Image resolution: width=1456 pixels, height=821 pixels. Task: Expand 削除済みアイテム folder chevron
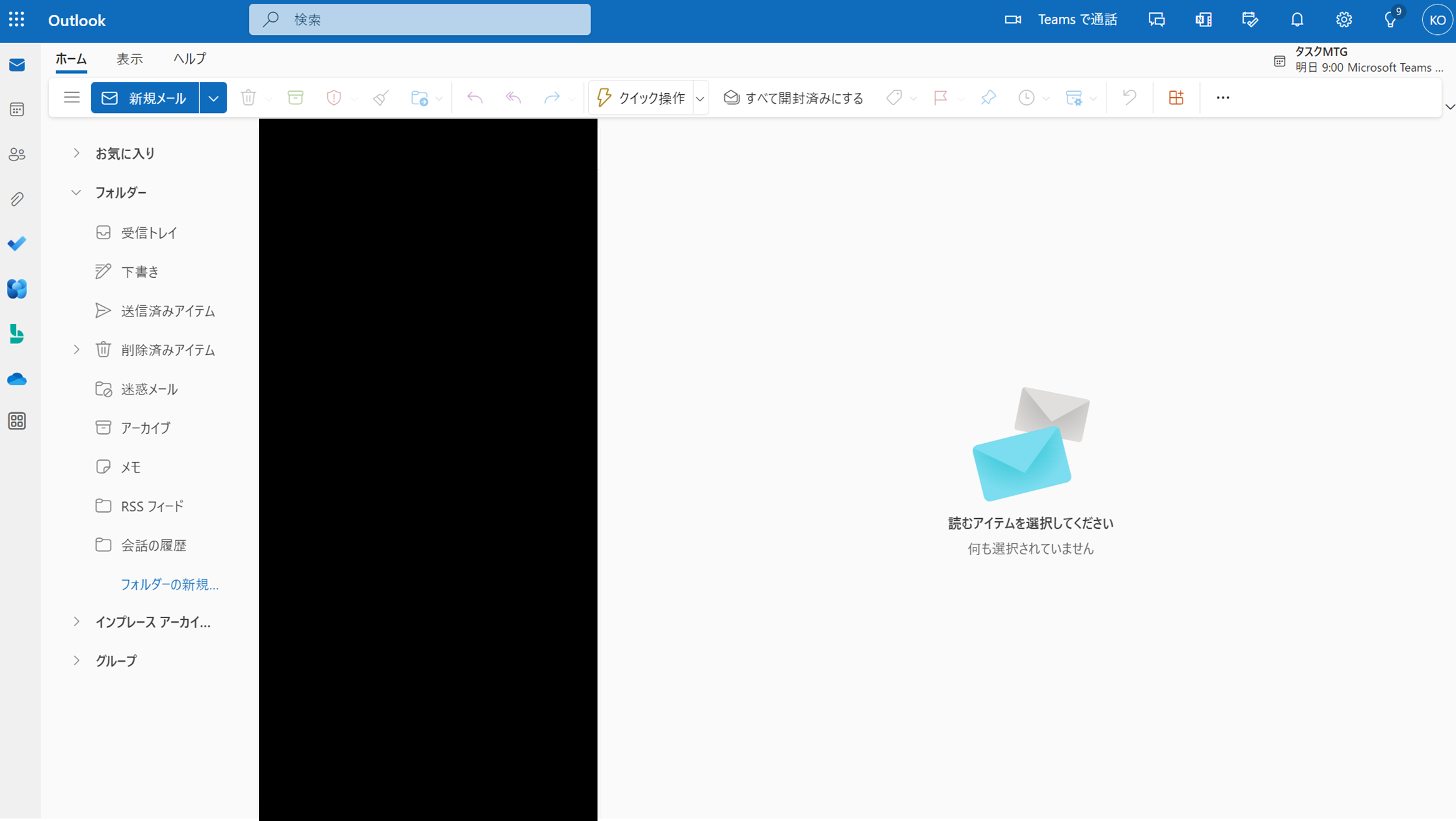point(76,350)
